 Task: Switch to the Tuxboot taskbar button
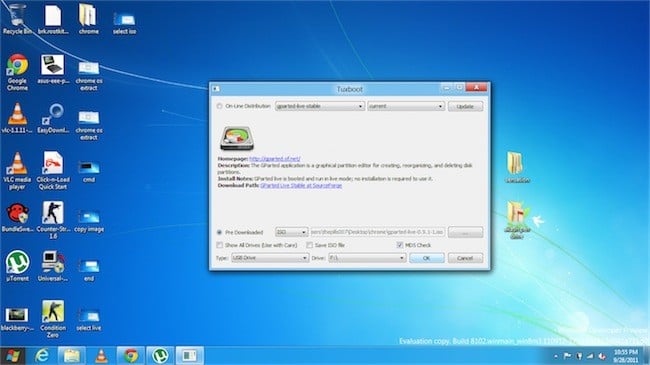189,355
